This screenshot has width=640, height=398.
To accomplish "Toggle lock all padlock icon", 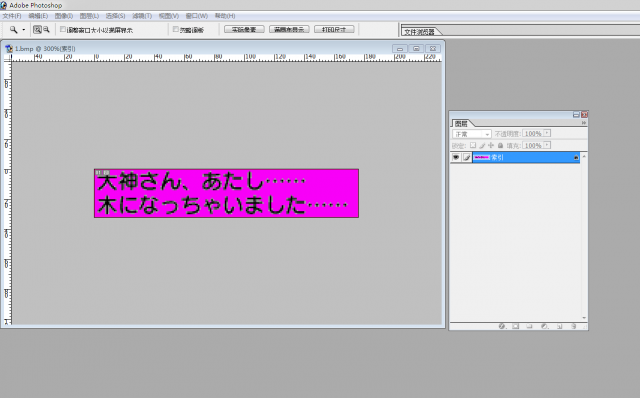I will [x=500, y=145].
